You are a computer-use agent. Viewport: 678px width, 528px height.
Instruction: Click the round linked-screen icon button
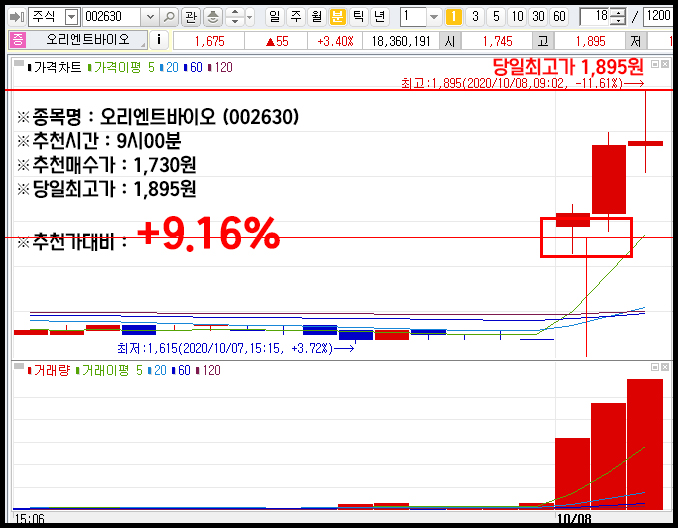coord(213,17)
